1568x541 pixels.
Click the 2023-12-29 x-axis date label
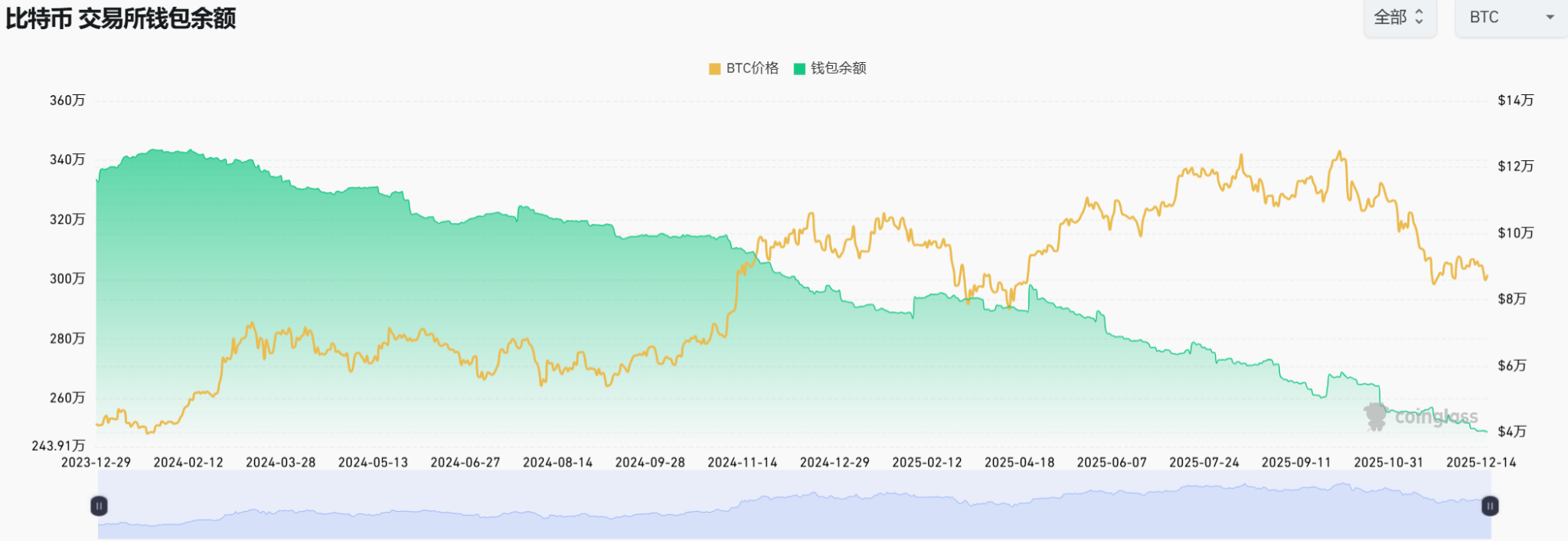pos(96,462)
